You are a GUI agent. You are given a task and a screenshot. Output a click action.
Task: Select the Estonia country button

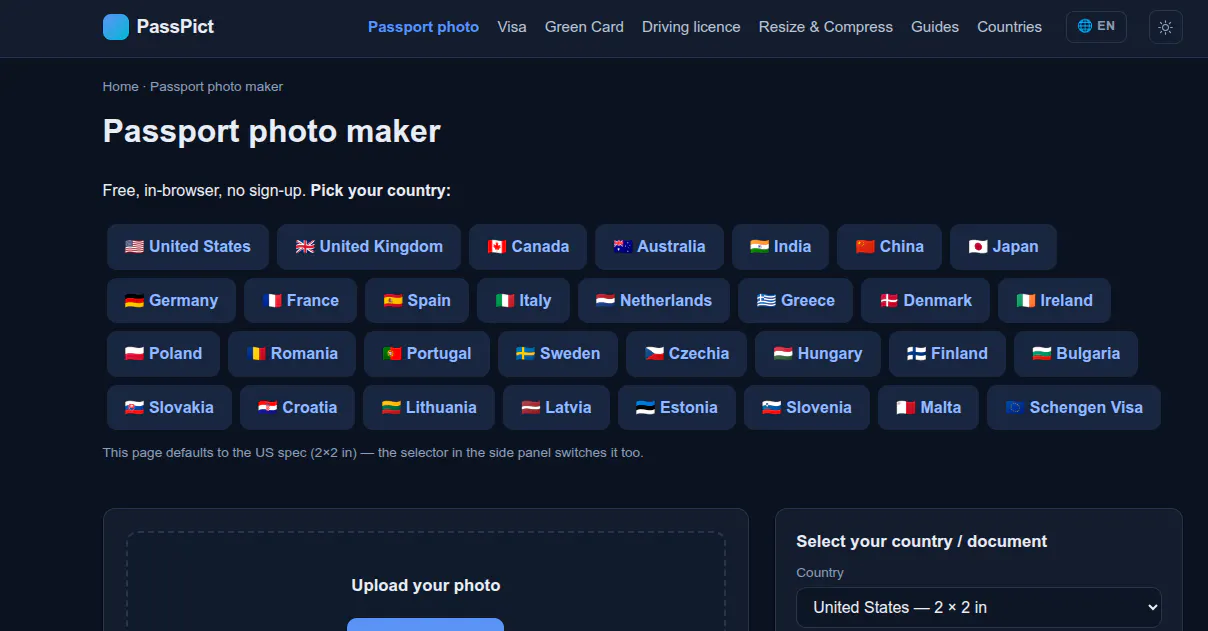[677, 408]
